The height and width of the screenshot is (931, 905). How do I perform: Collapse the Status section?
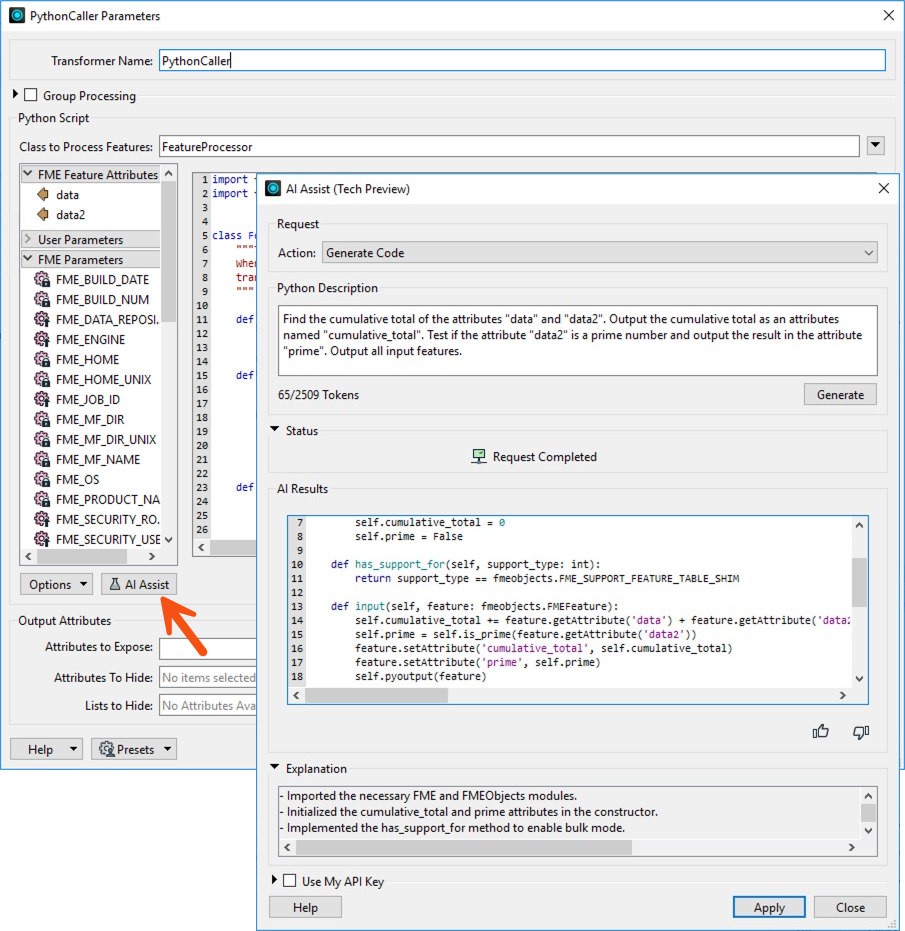click(x=275, y=431)
